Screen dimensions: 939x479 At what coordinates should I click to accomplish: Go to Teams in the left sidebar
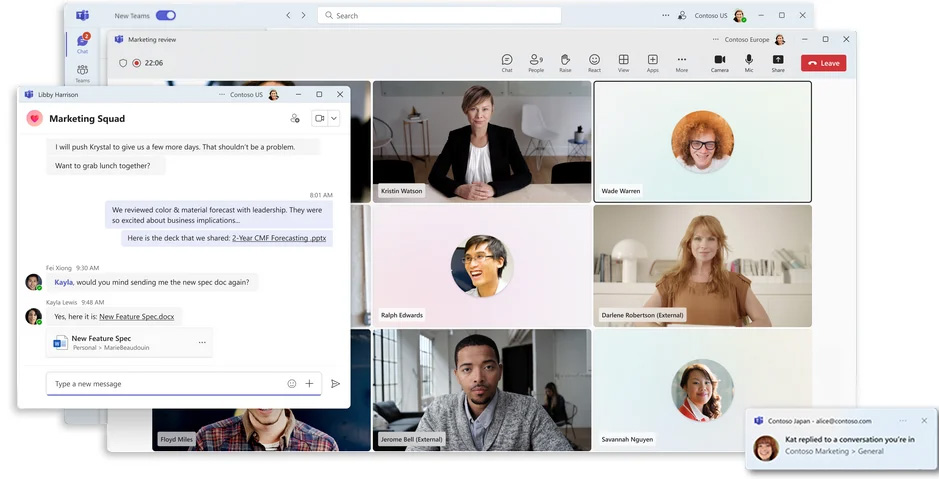pos(82,72)
